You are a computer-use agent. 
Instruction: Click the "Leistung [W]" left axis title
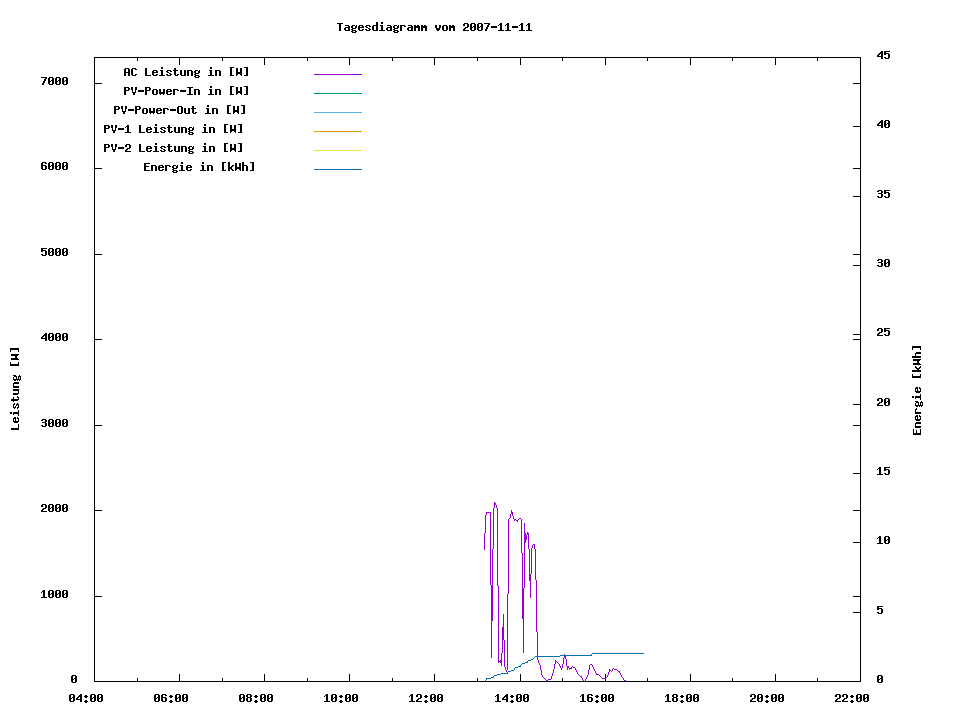pyautogui.click(x=16, y=389)
